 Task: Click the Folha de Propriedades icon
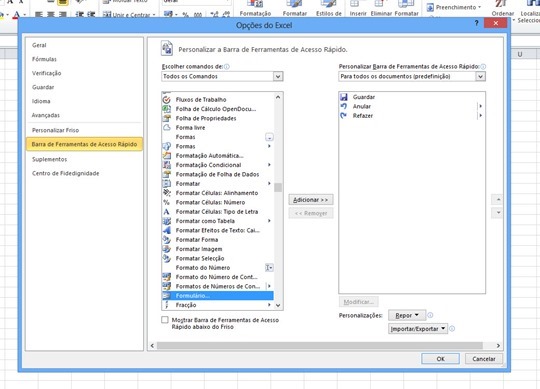[x=167, y=118]
